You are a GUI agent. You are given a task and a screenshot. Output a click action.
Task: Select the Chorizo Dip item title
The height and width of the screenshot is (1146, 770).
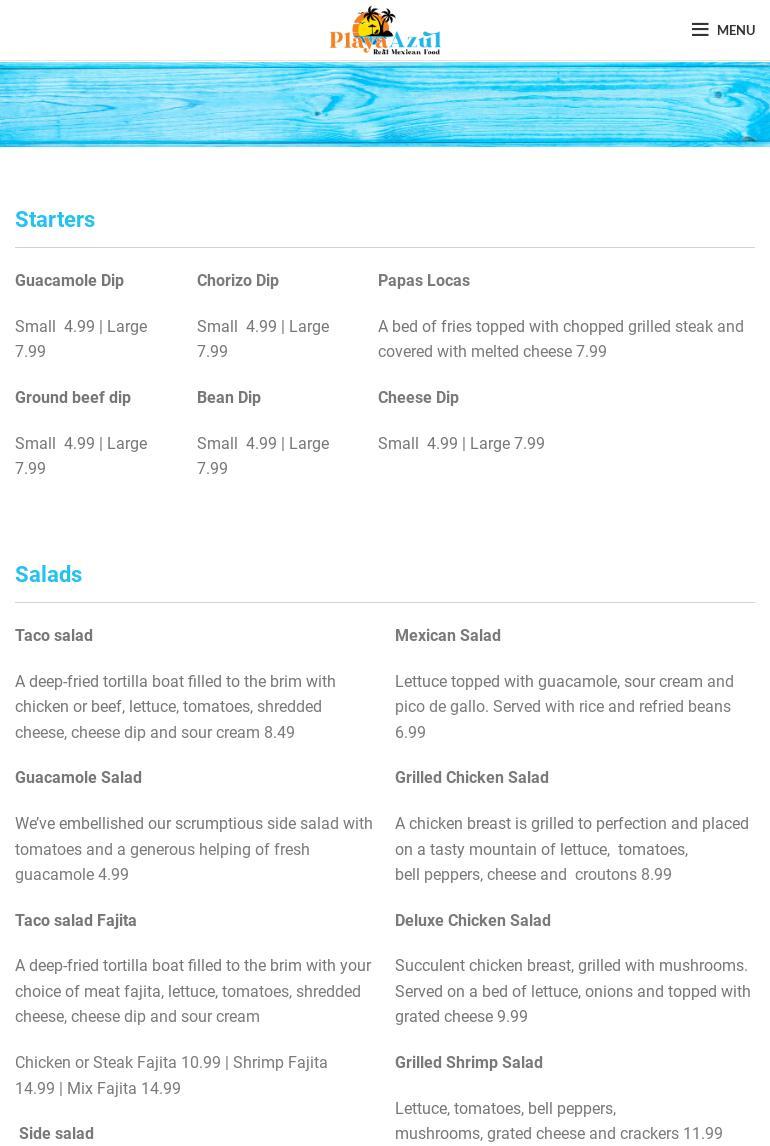click(x=238, y=280)
